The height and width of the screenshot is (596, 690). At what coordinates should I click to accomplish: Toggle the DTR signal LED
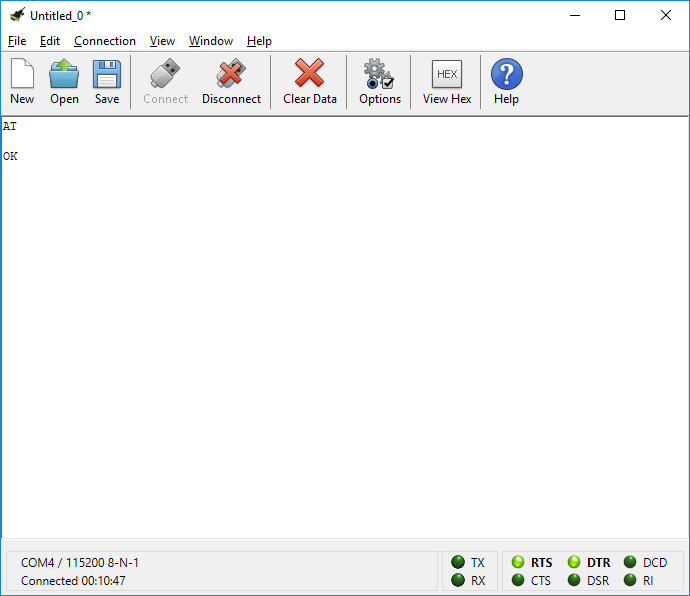coord(574,562)
